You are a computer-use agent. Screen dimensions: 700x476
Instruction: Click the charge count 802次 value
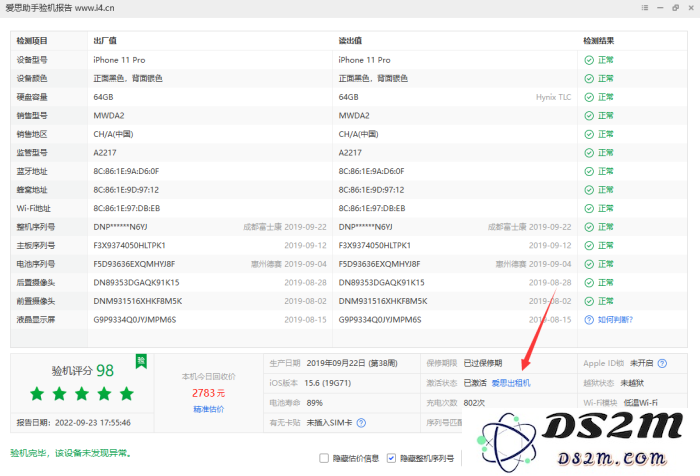tap(474, 403)
